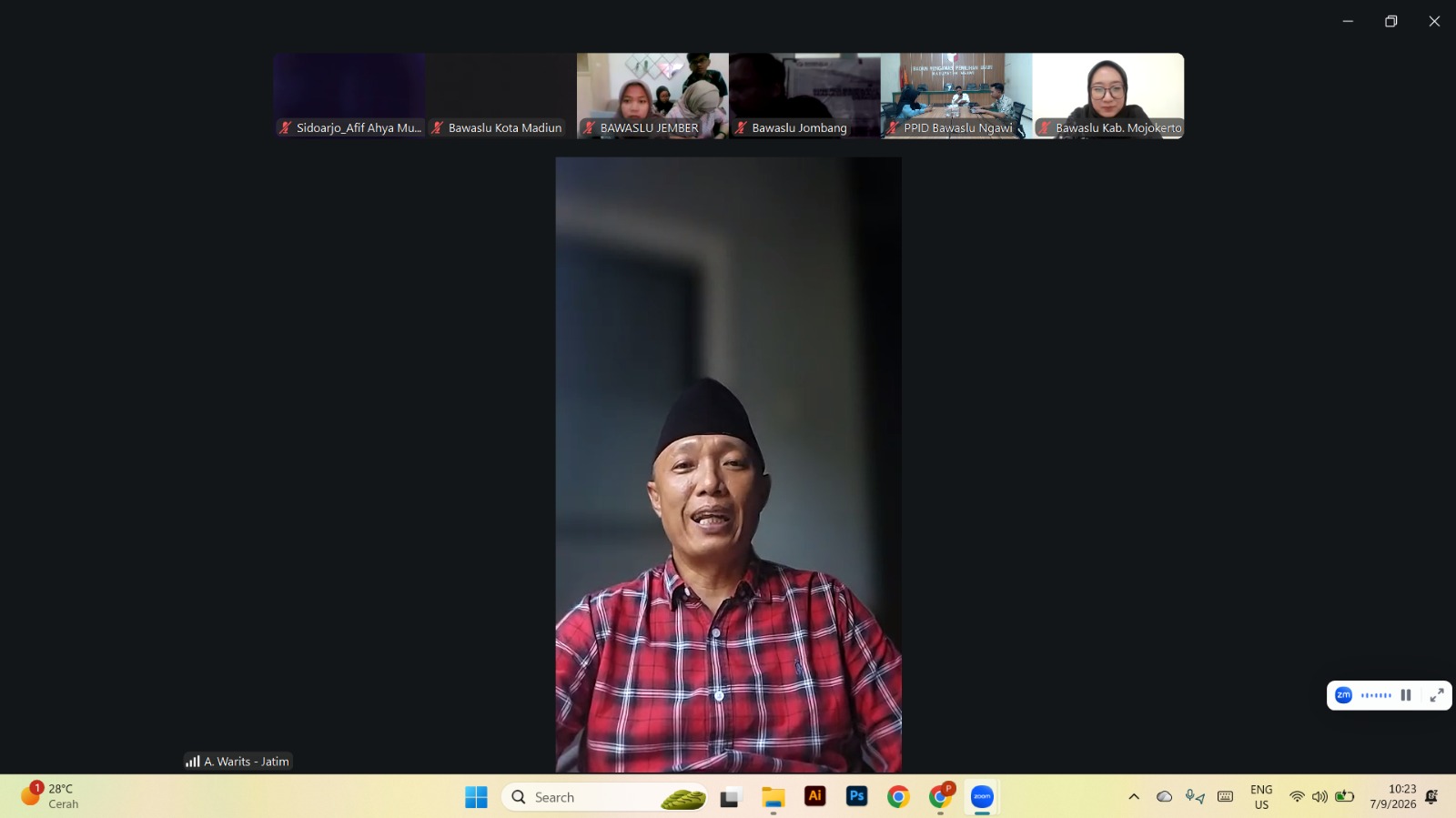The width and height of the screenshot is (1456, 818).
Task: Click the muted mic icon on PPID Bawaslu Ngawi
Action: coord(894,127)
